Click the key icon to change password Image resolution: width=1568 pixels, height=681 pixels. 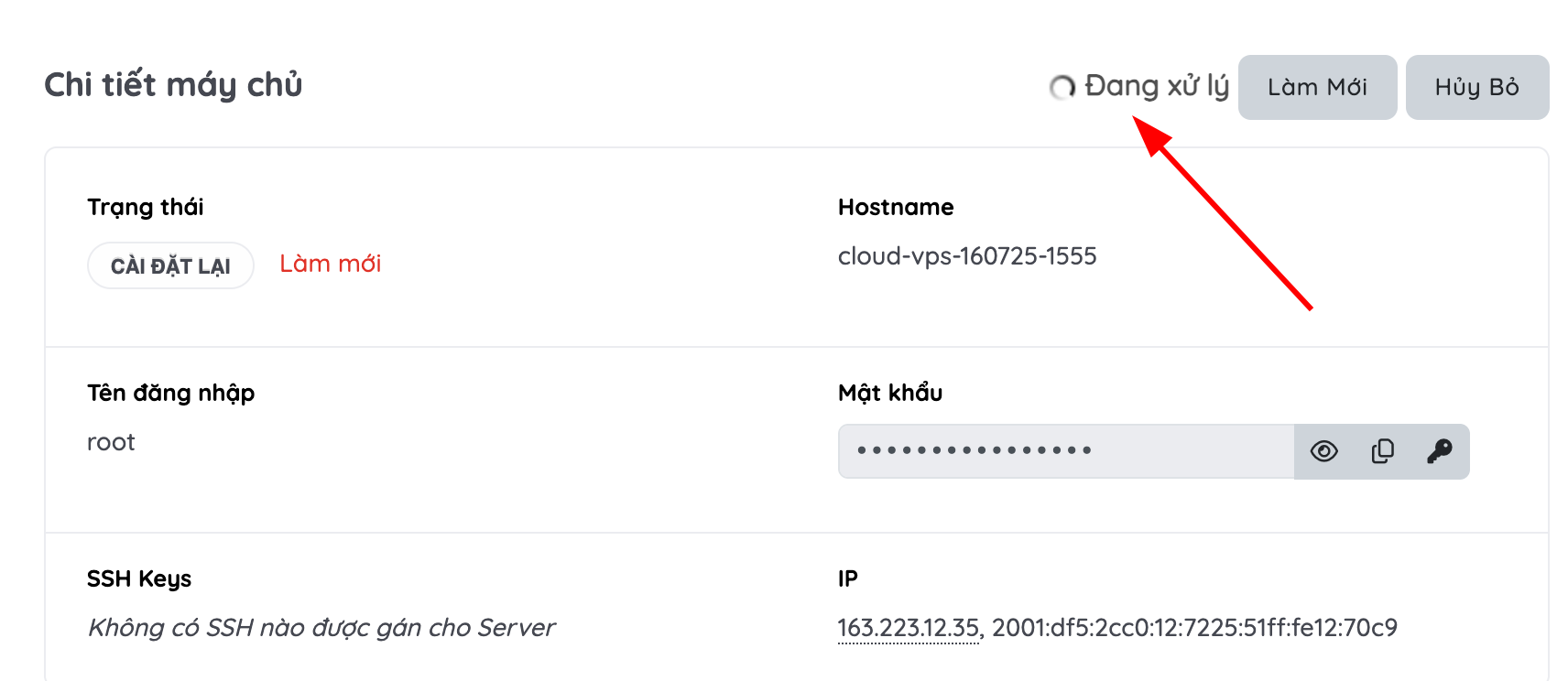click(x=1439, y=451)
